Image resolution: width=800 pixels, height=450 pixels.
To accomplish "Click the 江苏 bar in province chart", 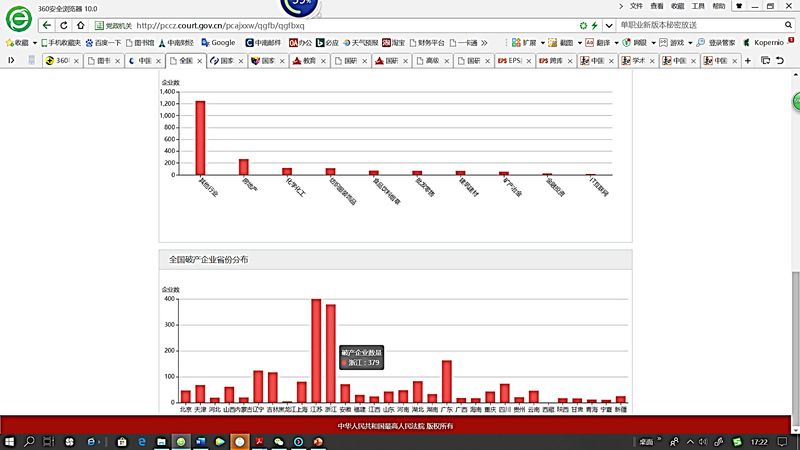I will tap(316, 350).
